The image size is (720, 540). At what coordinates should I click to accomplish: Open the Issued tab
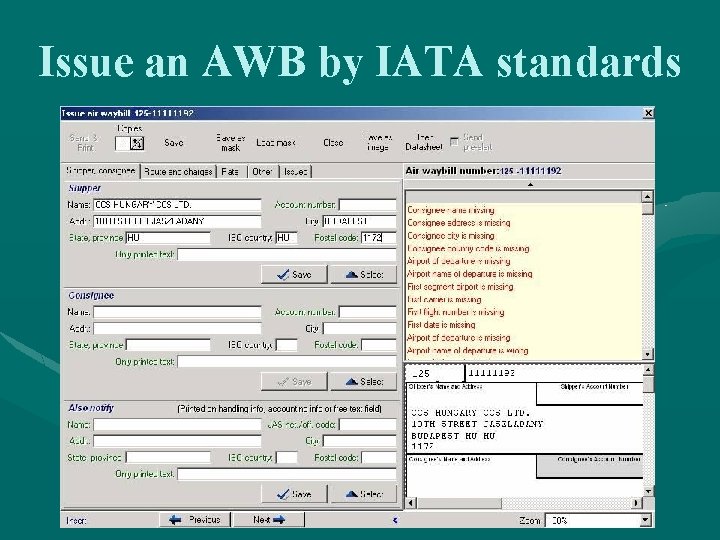[295, 172]
